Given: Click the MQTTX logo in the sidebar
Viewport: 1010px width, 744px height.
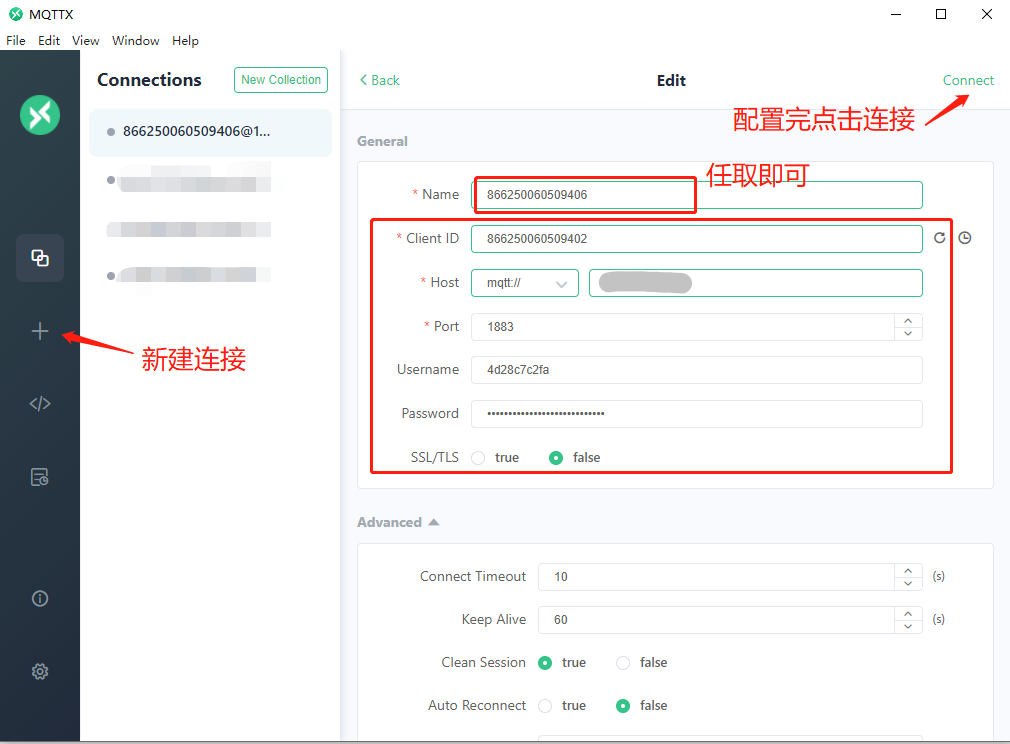Looking at the screenshot, I should [40, 115].
